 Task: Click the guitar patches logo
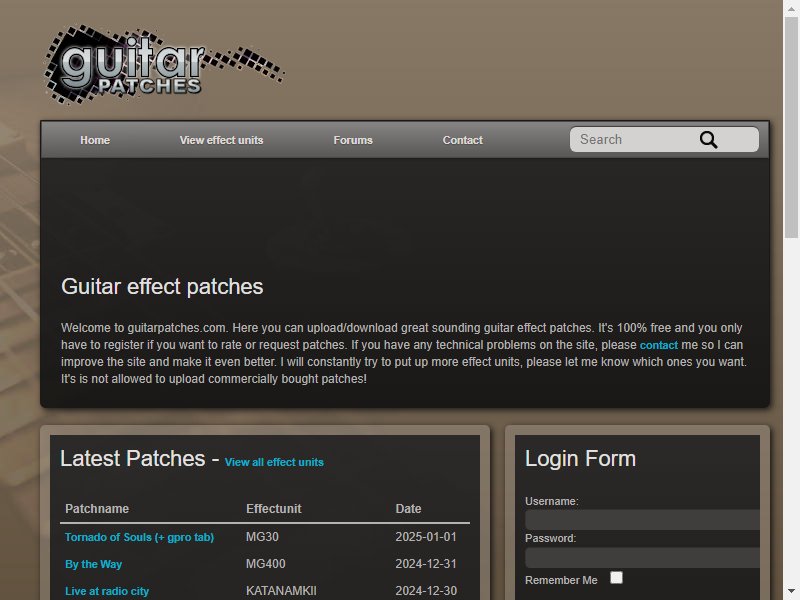click(x=164, y=64)
